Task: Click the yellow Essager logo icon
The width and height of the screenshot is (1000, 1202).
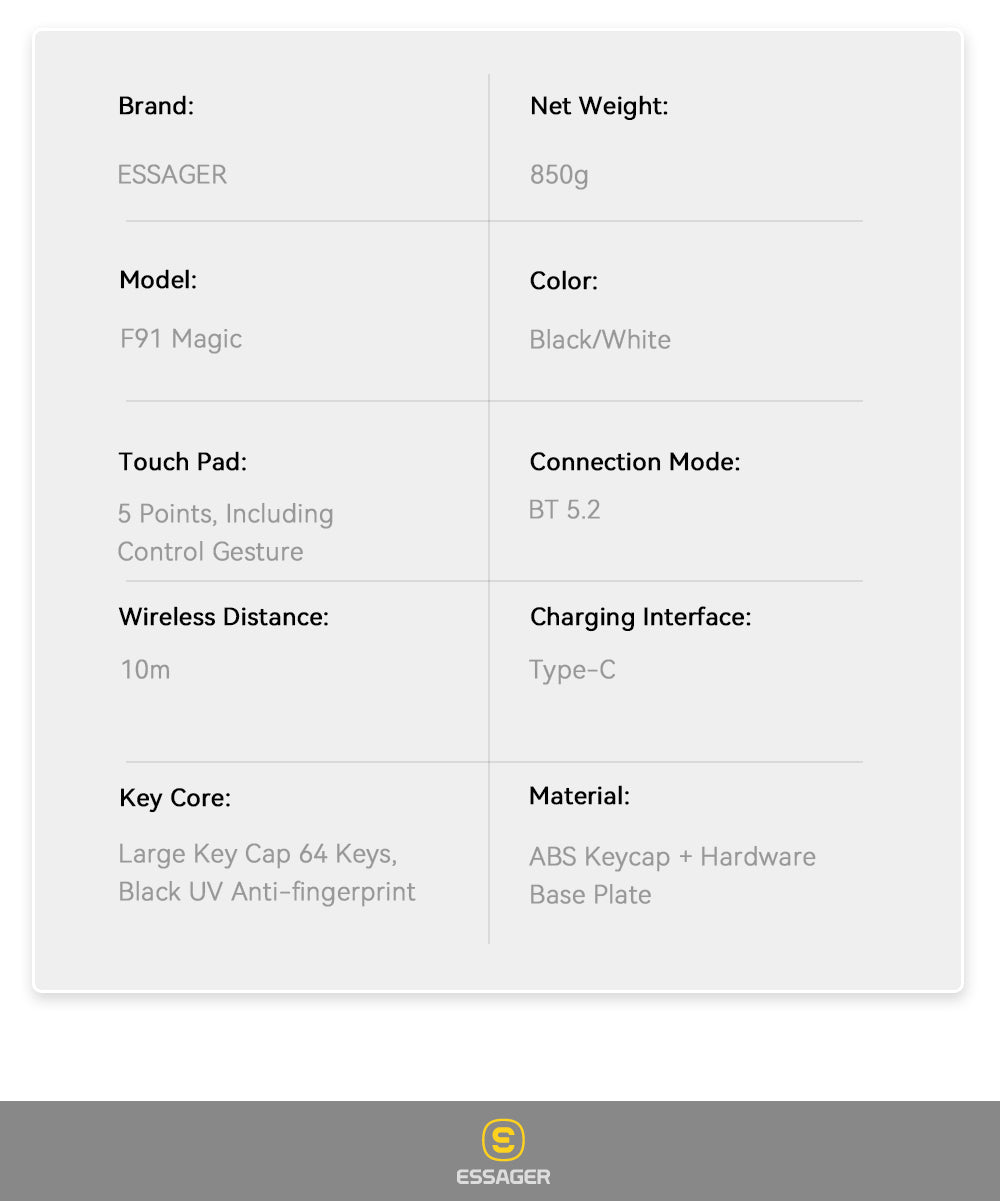Action: tap(503, 1140)
